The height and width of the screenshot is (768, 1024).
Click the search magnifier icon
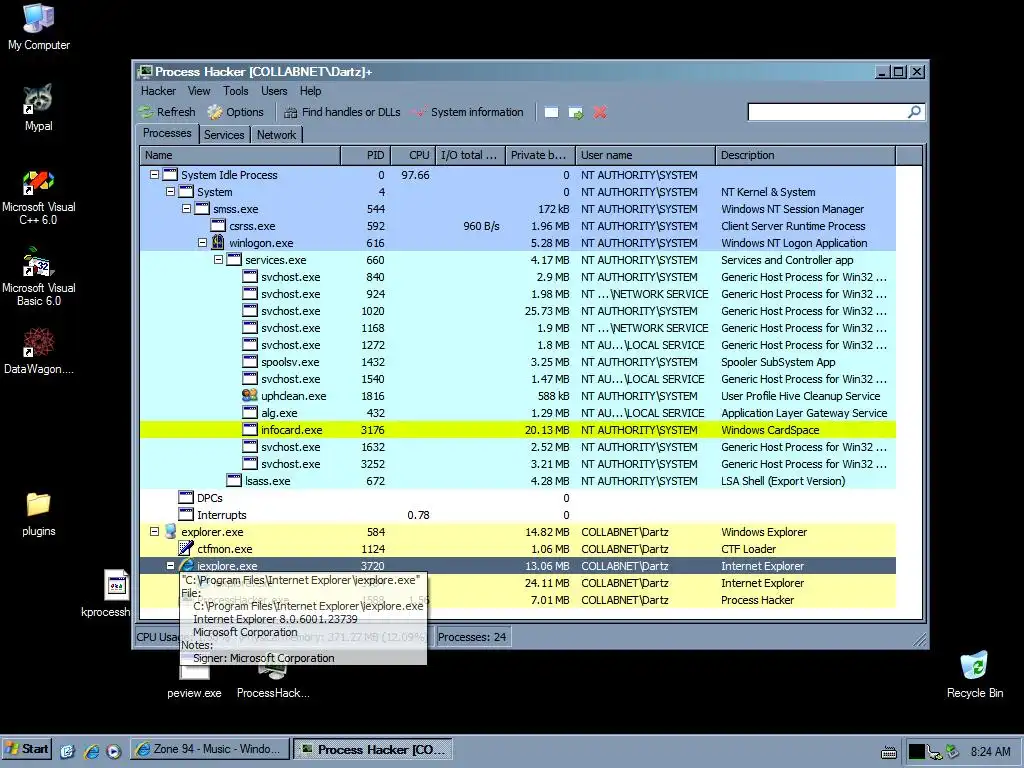pyautogui.click(x=915, y=112)
